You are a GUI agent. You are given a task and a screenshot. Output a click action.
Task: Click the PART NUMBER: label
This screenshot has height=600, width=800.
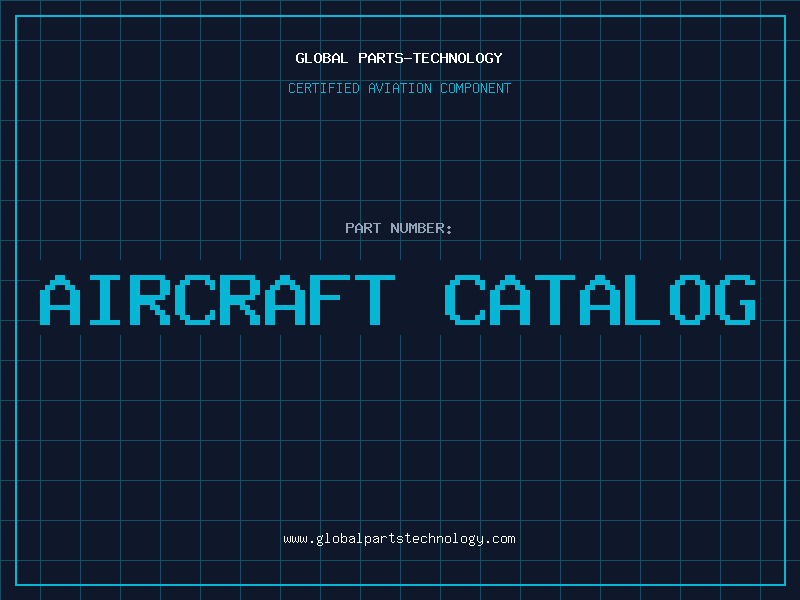pos(399,228)
